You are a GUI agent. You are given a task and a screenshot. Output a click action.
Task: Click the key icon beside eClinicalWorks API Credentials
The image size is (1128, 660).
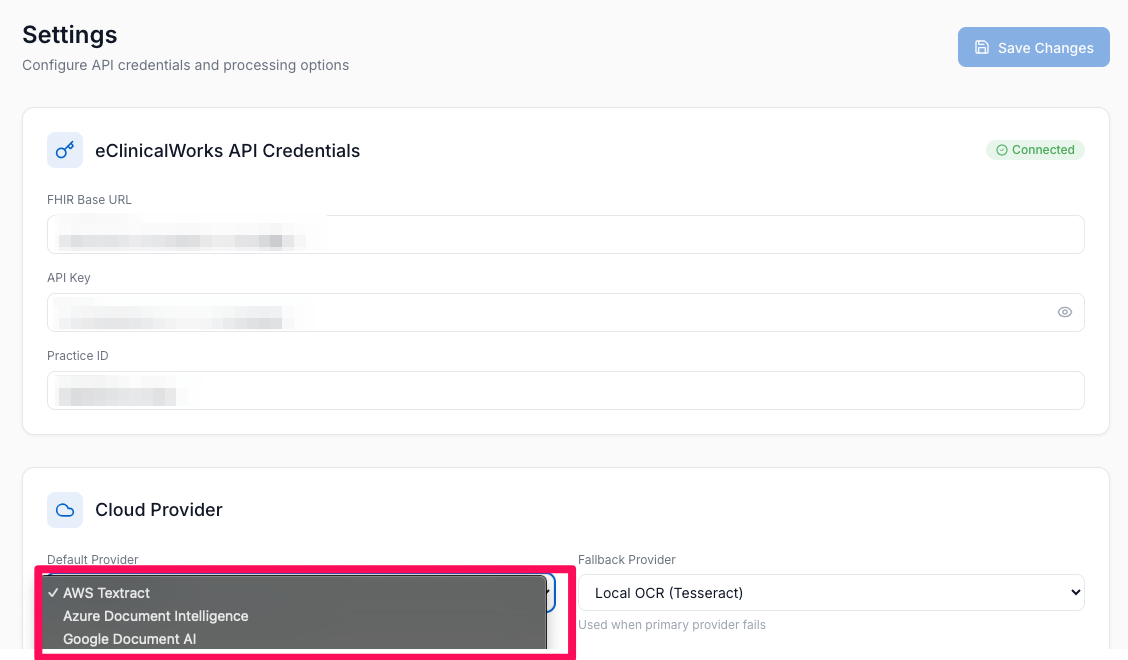[65, 150]
